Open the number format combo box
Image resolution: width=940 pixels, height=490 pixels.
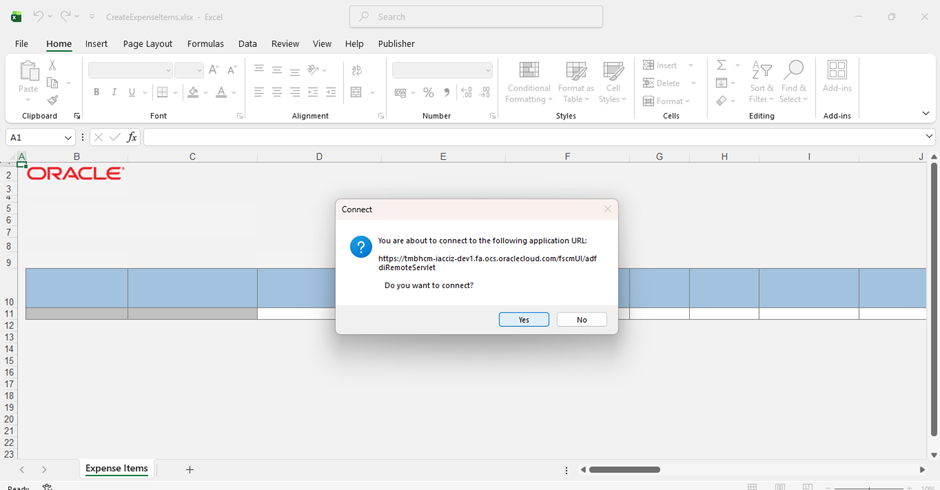click(x=442, y=70)
